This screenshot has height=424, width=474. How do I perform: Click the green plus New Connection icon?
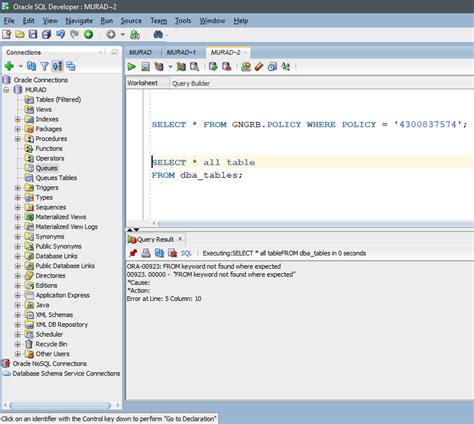point(9,66)
